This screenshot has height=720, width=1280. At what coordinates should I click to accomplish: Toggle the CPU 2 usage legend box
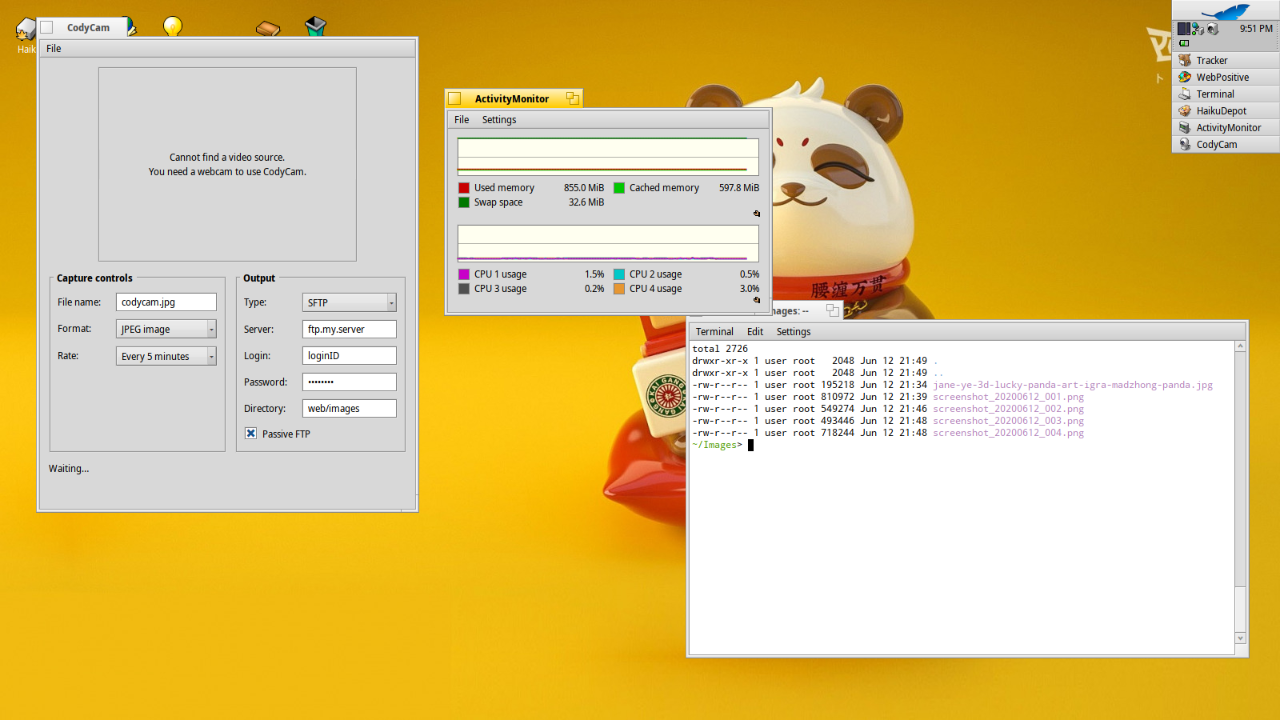619,274
